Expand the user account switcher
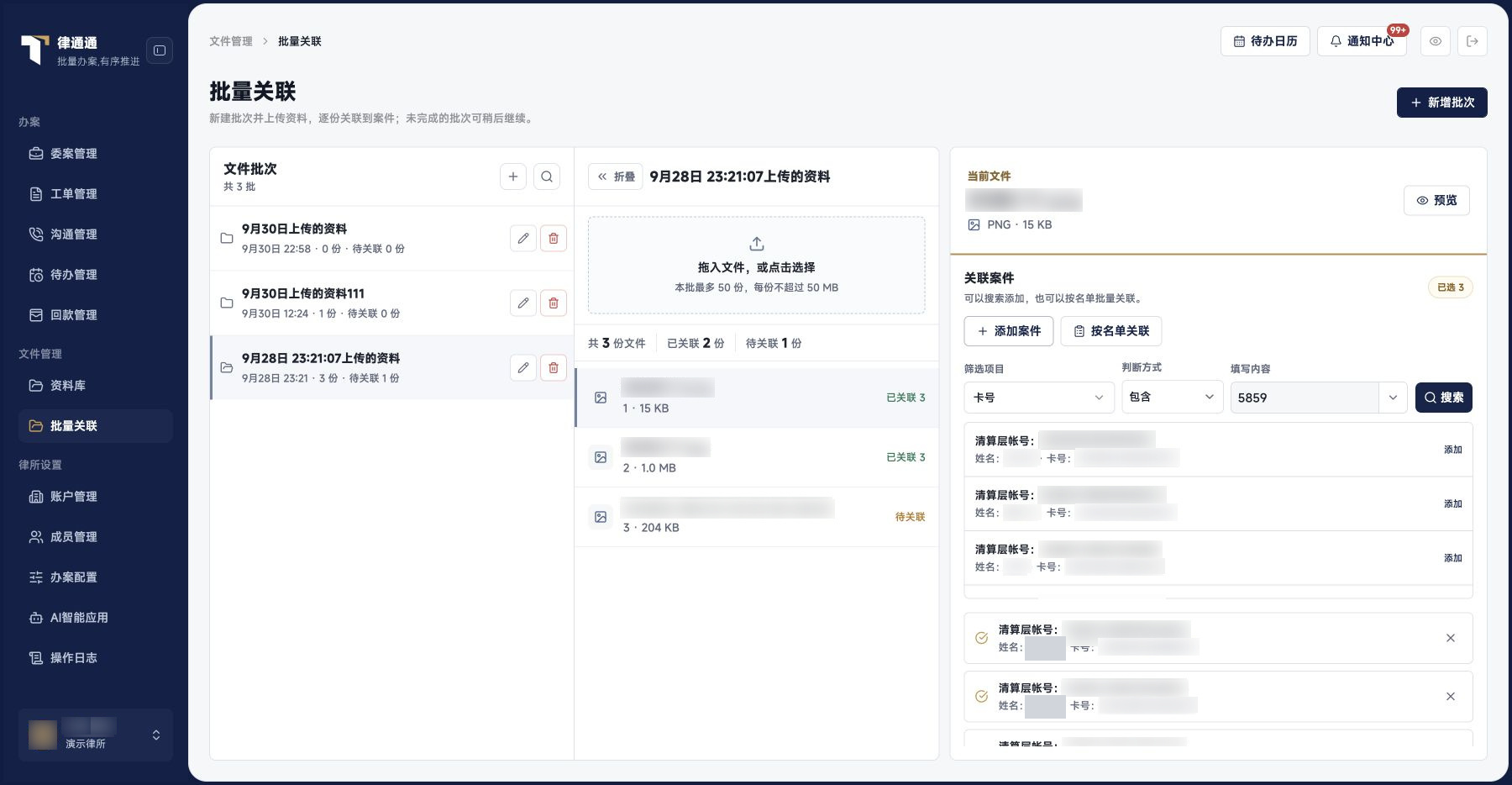This screenshot has height=785, width=1512. [x=96, y=735]
